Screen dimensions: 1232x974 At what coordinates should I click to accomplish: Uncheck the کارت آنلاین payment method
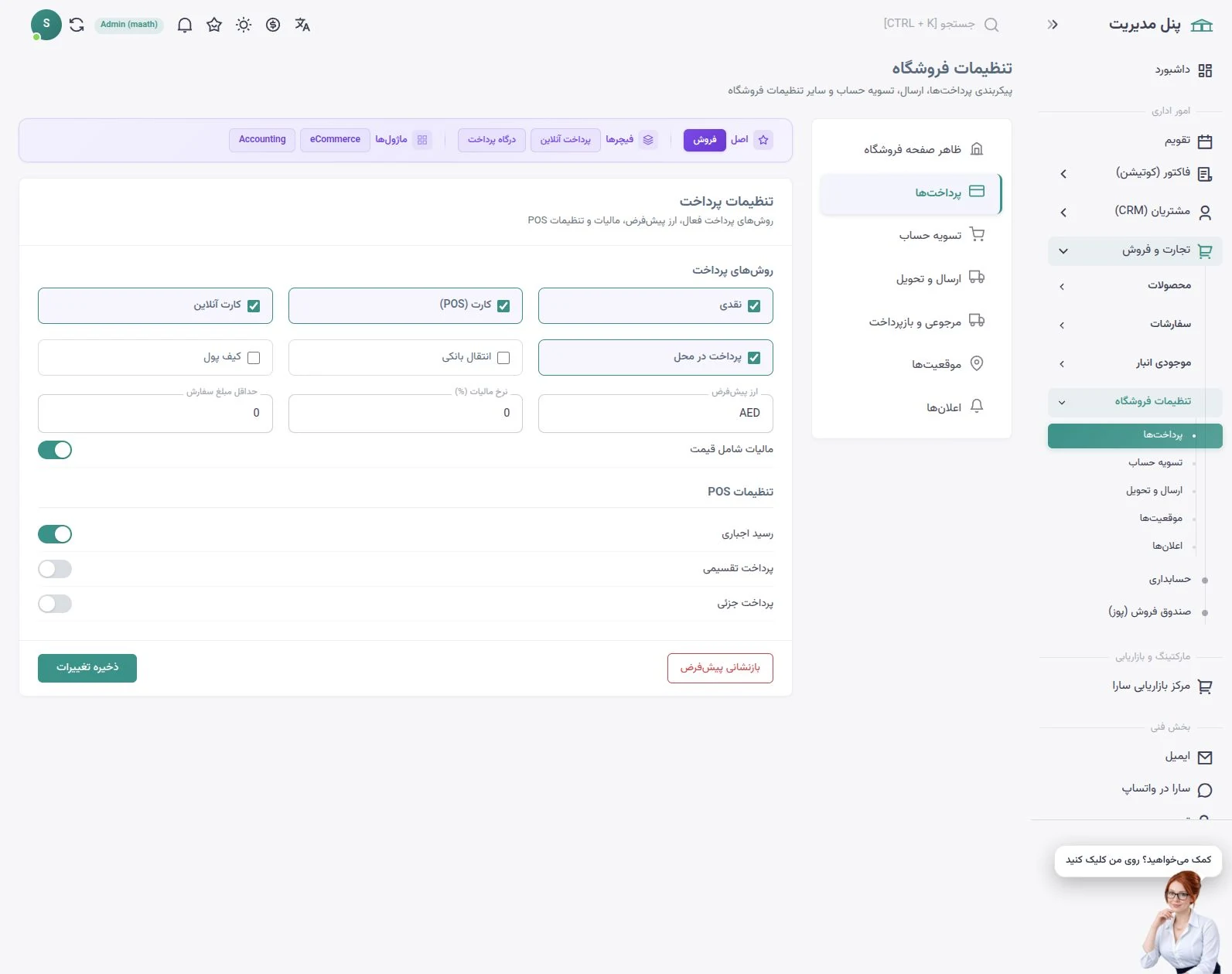(254, 306)
